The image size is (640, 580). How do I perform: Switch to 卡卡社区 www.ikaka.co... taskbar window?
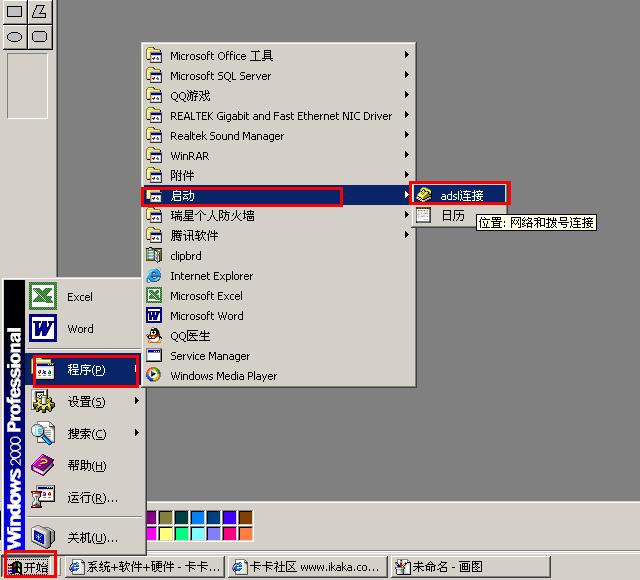point(307,567)
